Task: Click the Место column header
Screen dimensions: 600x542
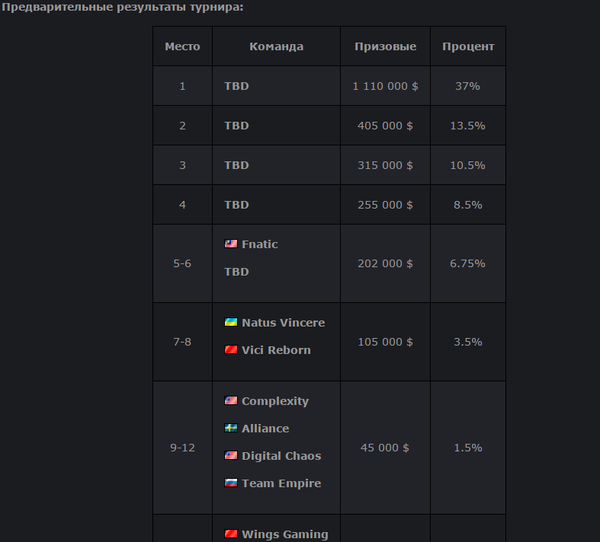Action: tap(182, 46)
